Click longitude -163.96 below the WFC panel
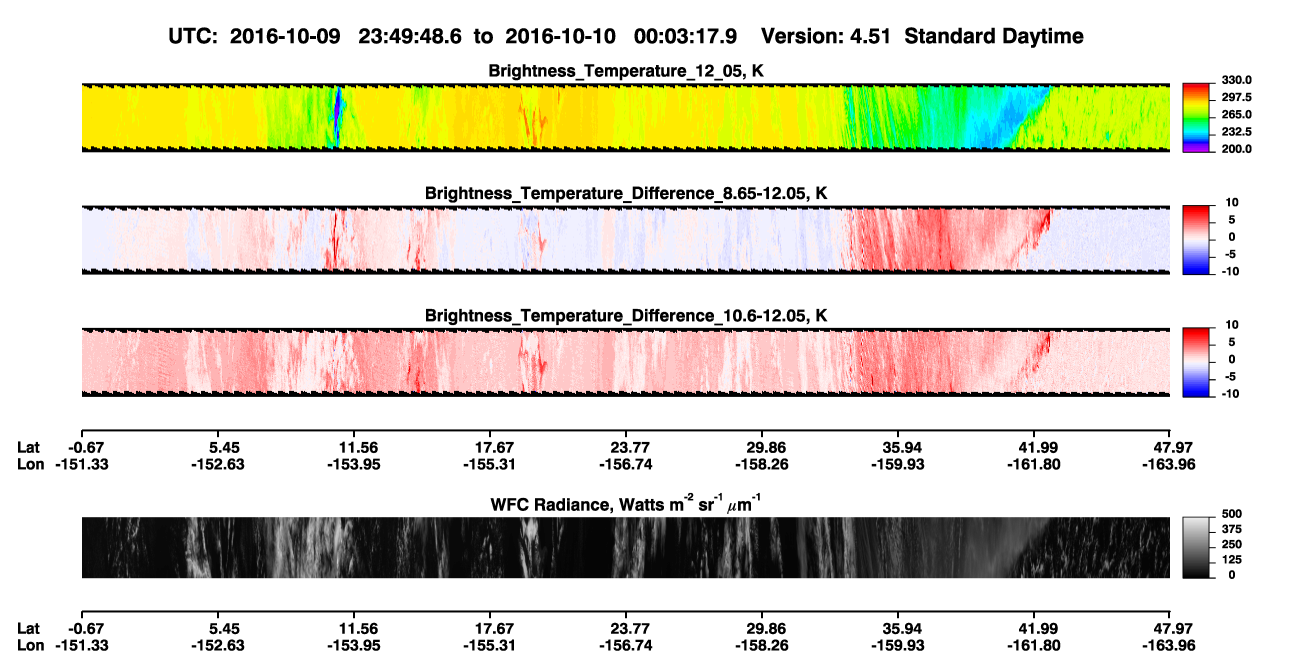The height and width of the screenshot is (667, 1300). click(x=1169, y=645)
